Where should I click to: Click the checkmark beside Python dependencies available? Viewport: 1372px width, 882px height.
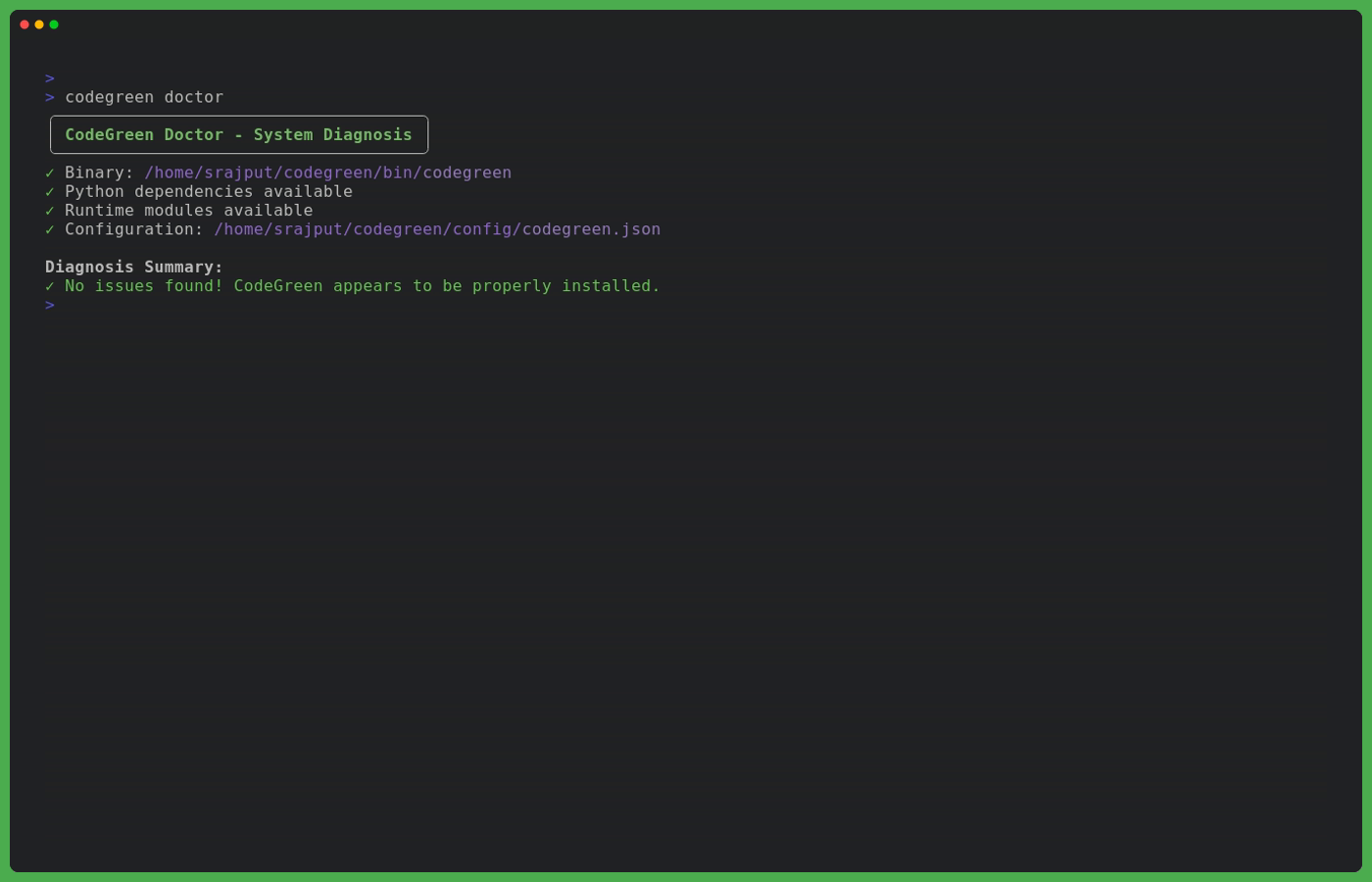click(x=50, y=192)
